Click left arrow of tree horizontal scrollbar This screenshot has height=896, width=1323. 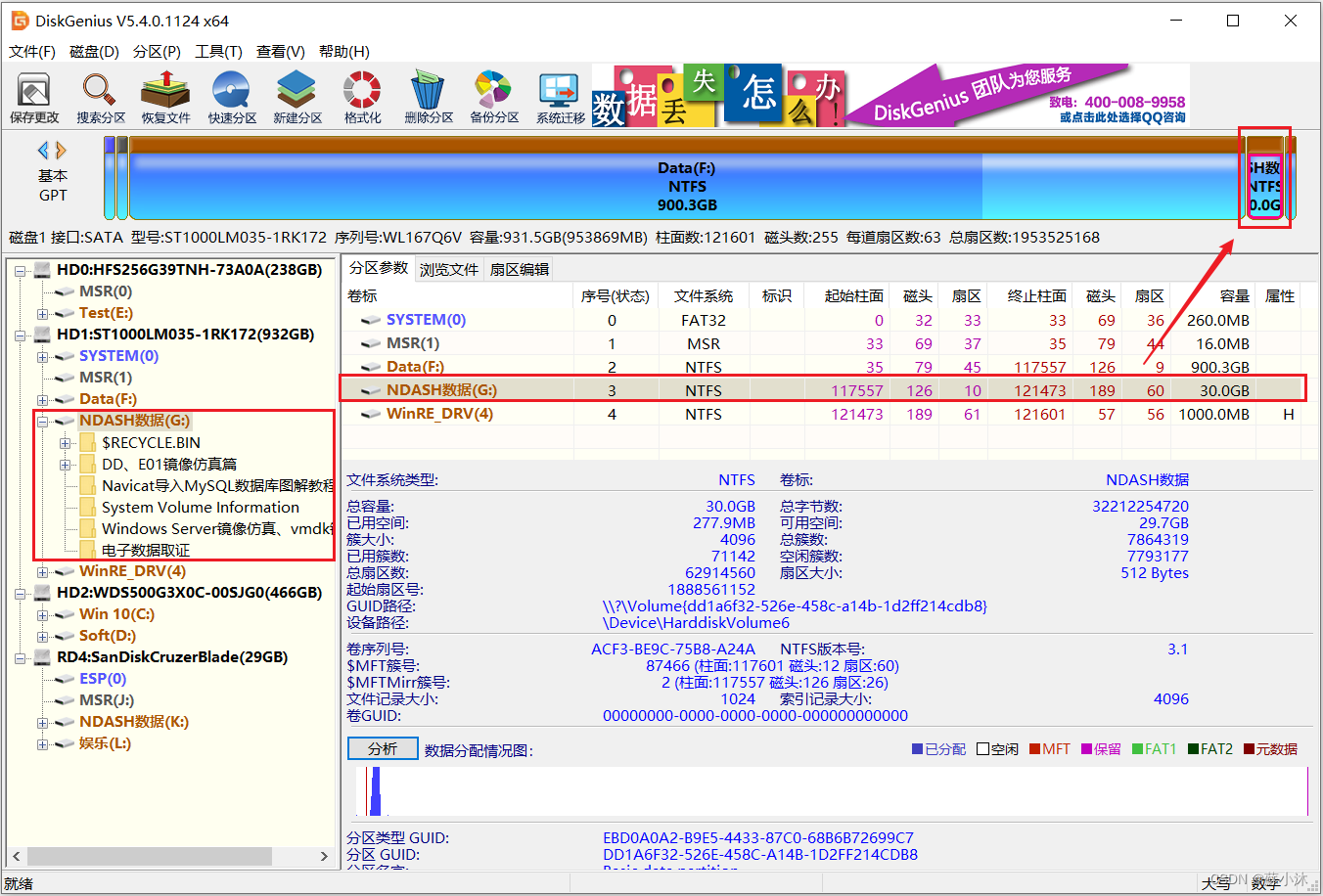[17, 856]
